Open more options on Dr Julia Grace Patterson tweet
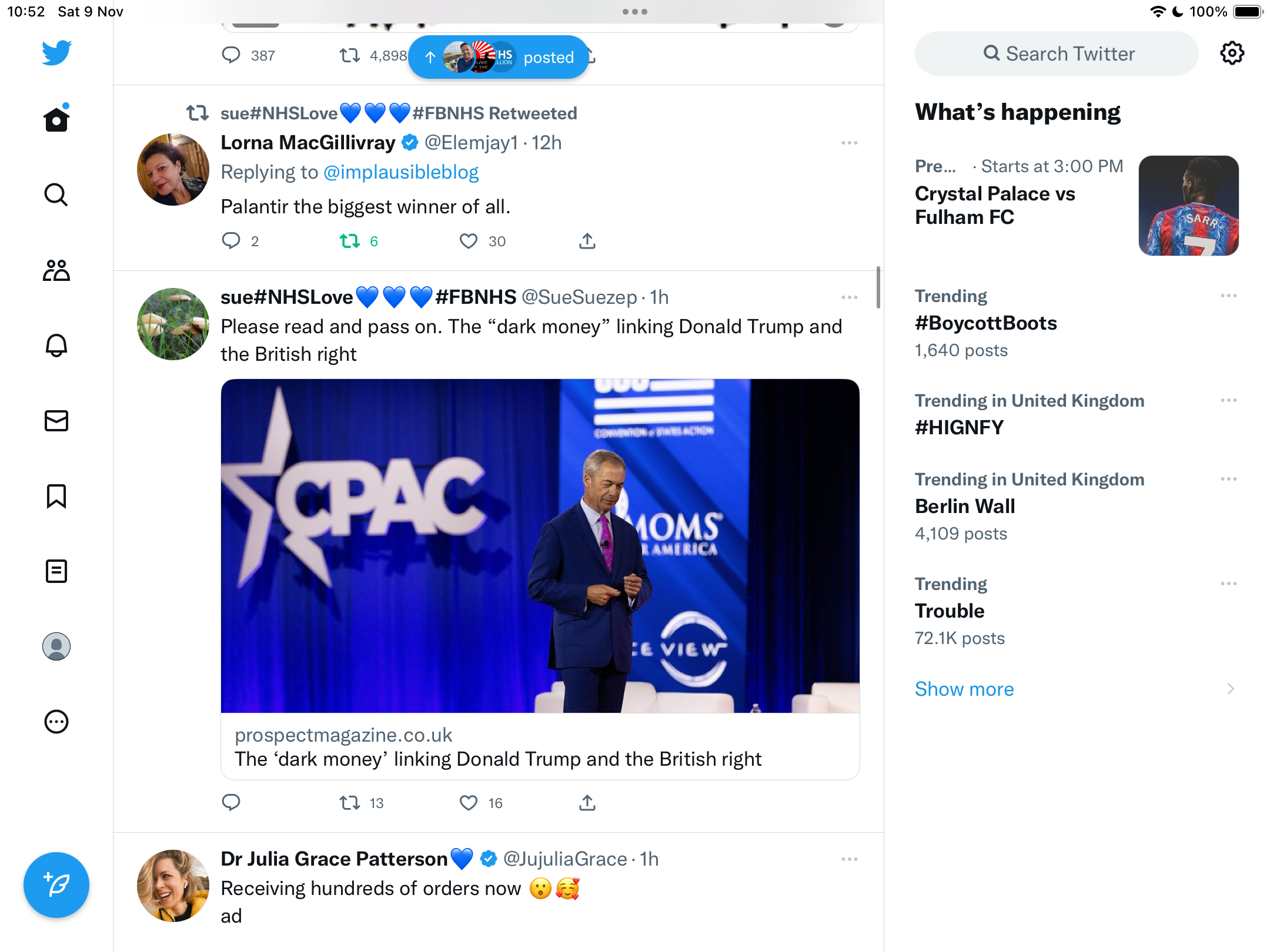1270x952 pixels. tap(850, 859)
